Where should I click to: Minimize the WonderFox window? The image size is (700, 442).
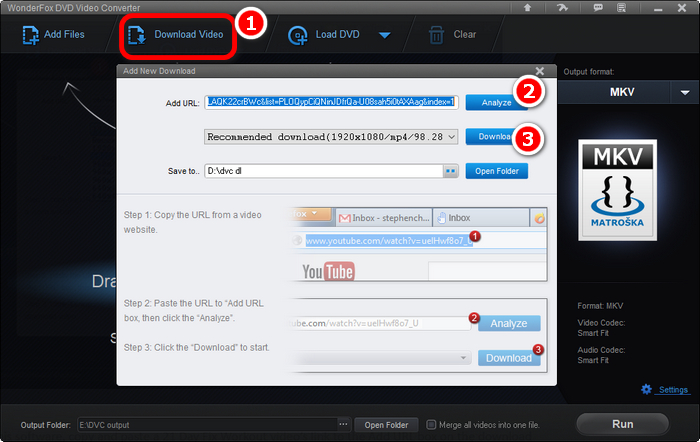click(x=658, y=8)
